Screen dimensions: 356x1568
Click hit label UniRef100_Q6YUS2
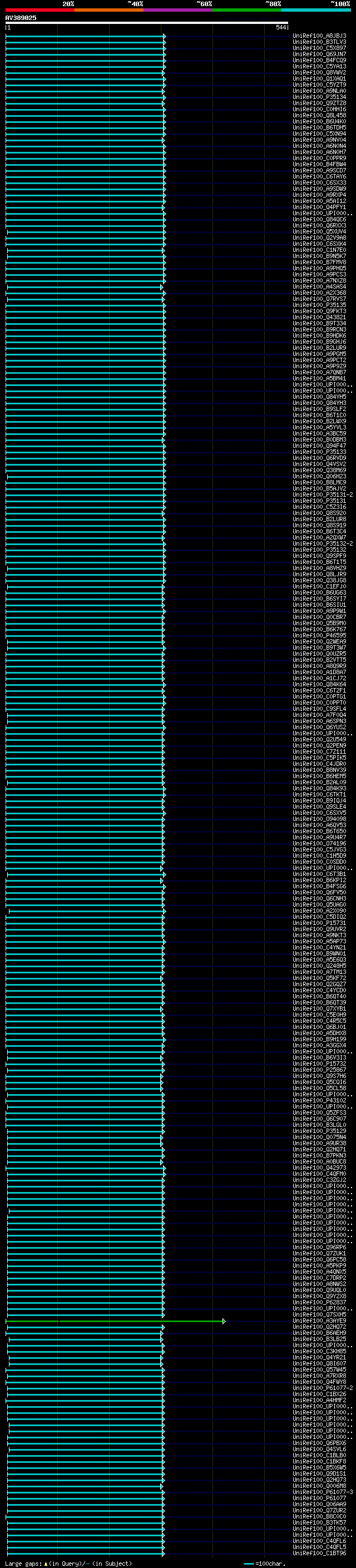319,728
